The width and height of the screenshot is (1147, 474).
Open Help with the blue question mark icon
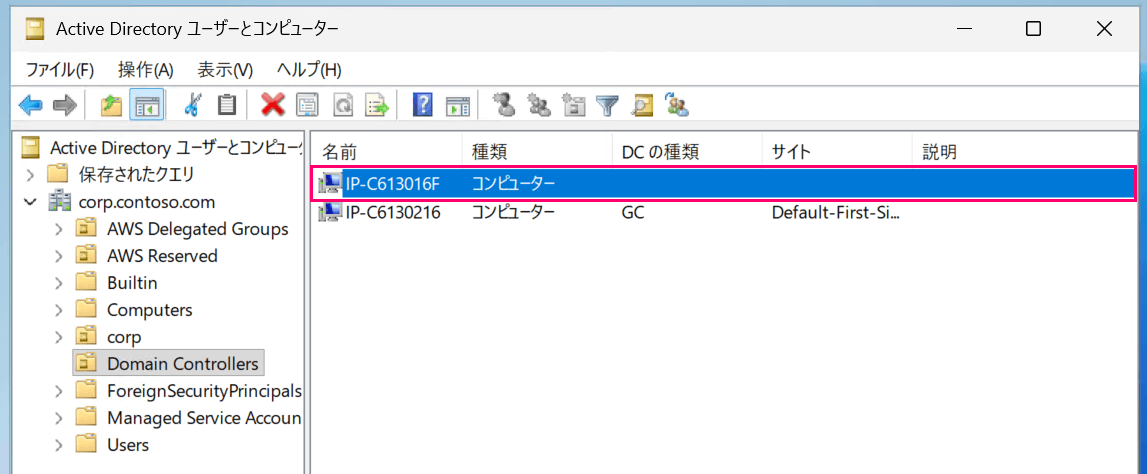pos(423,105)
